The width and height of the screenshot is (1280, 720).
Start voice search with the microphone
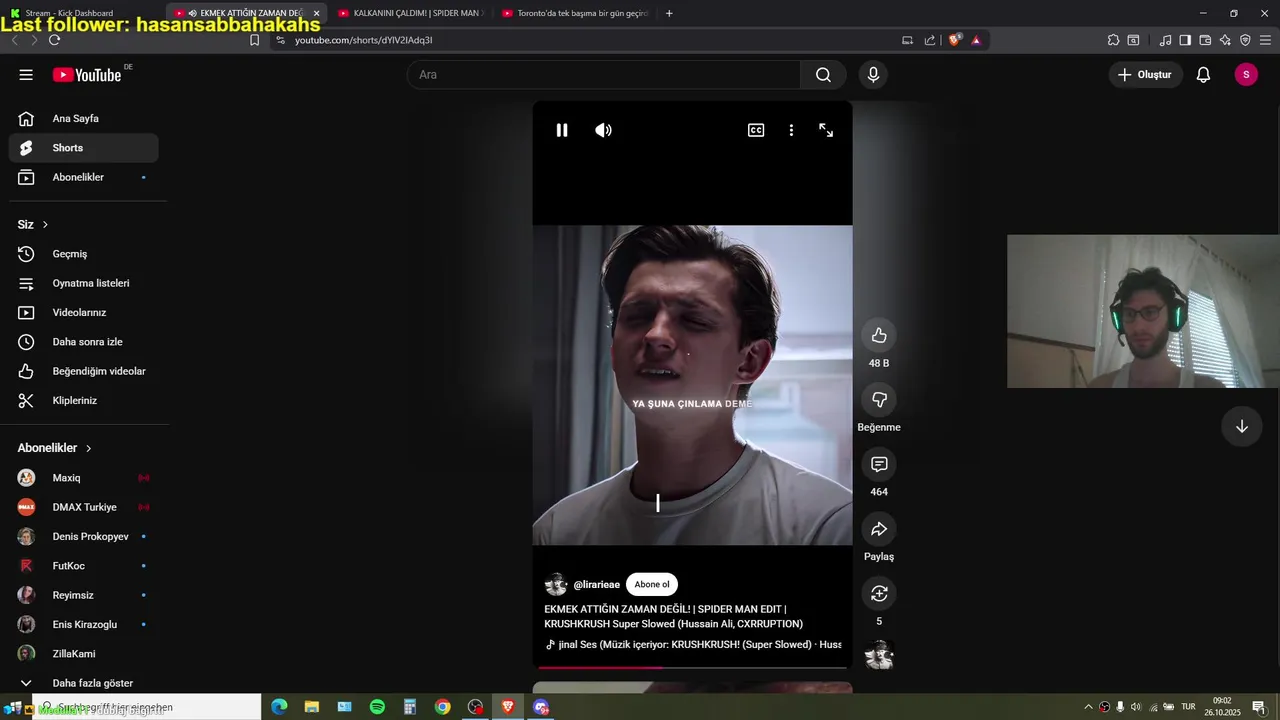[x=873, y=75]
